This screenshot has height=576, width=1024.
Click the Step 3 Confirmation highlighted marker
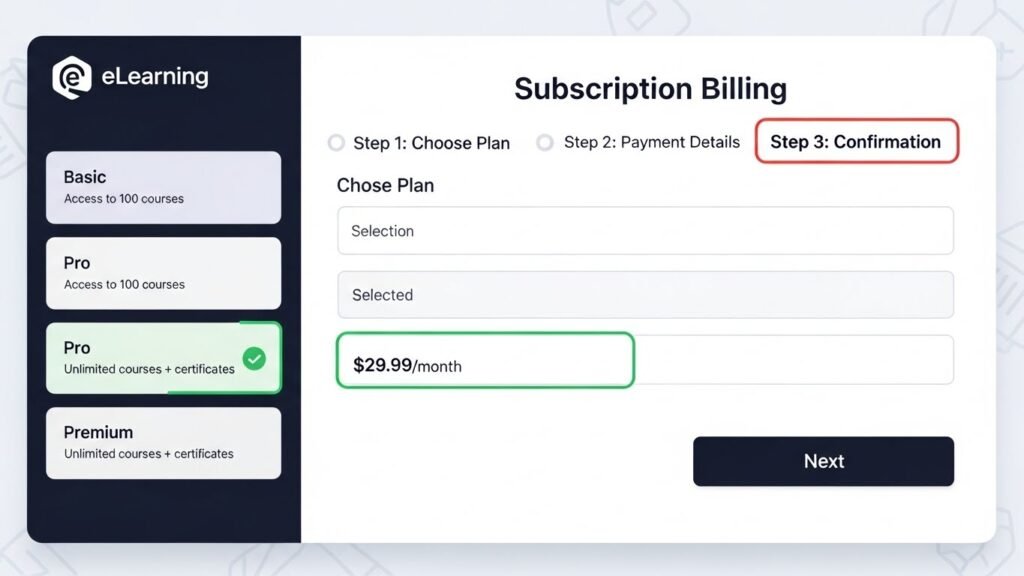tap(856, 142)
